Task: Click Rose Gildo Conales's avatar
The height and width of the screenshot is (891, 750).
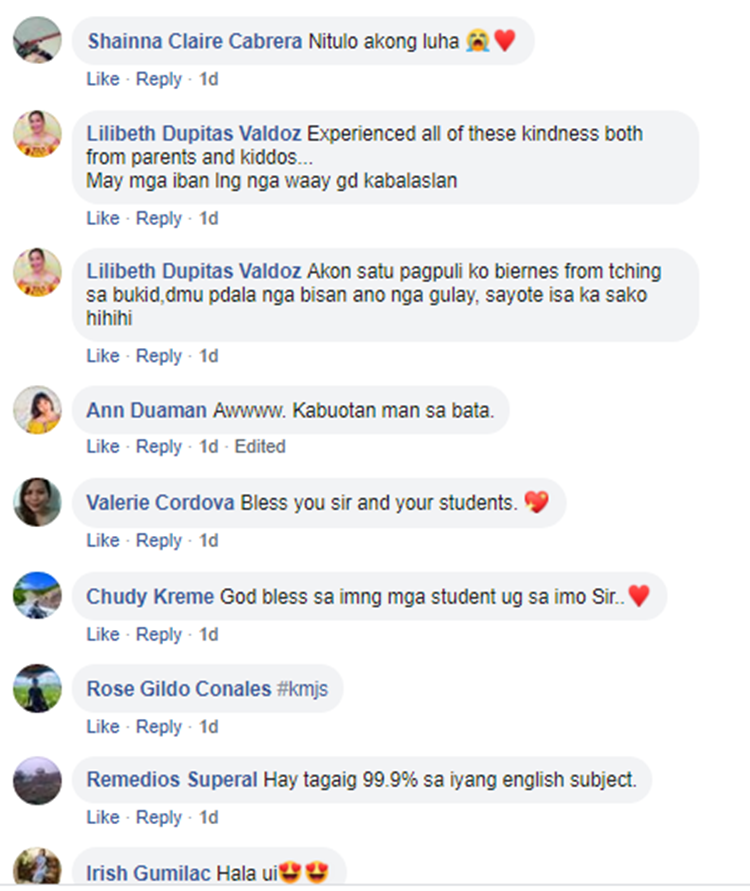Action: pyautogui.click(x=37, y=689)
